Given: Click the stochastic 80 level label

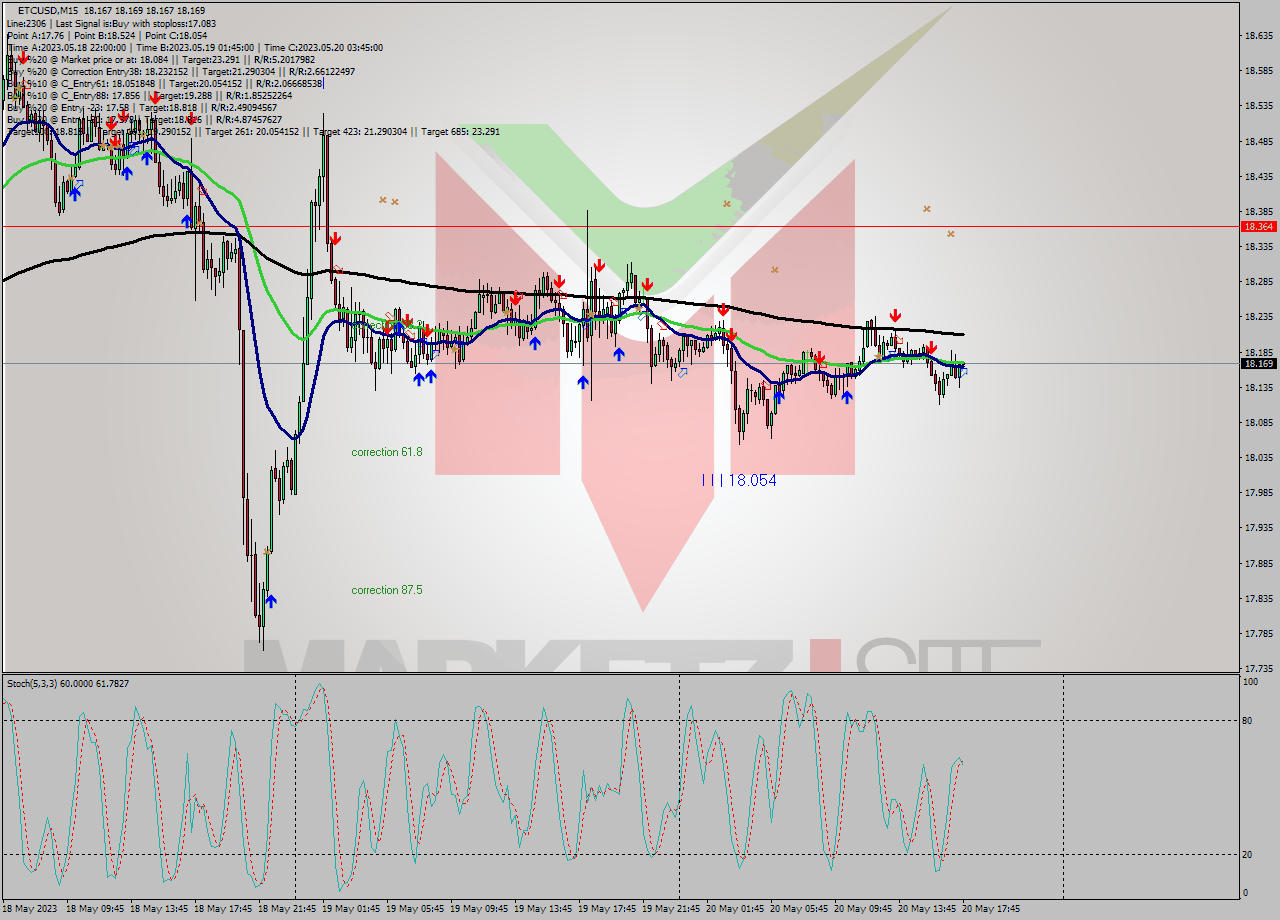Looking at the screenshot, I should click(x=1247, y=720).
